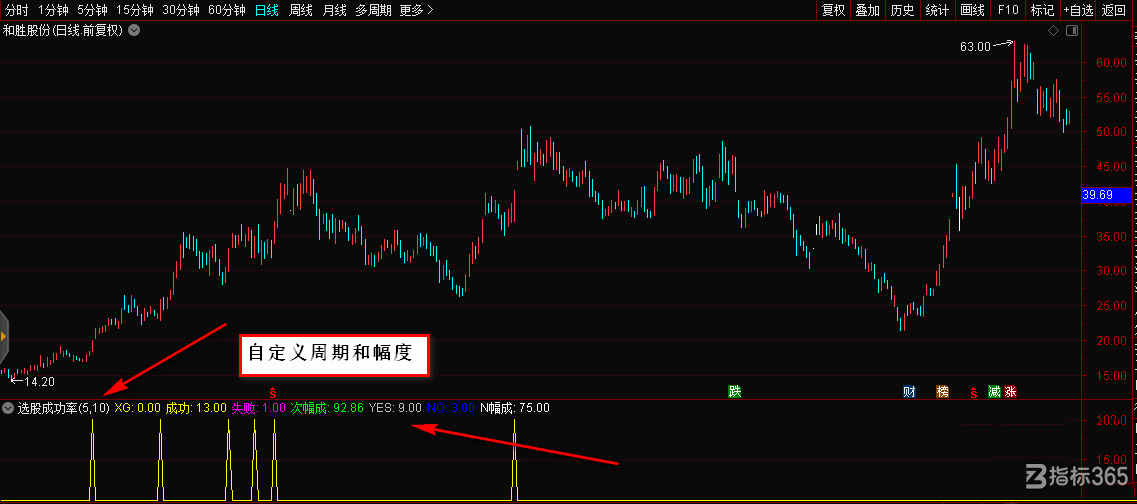Open the 历史 history button

(x=903, y=10)
